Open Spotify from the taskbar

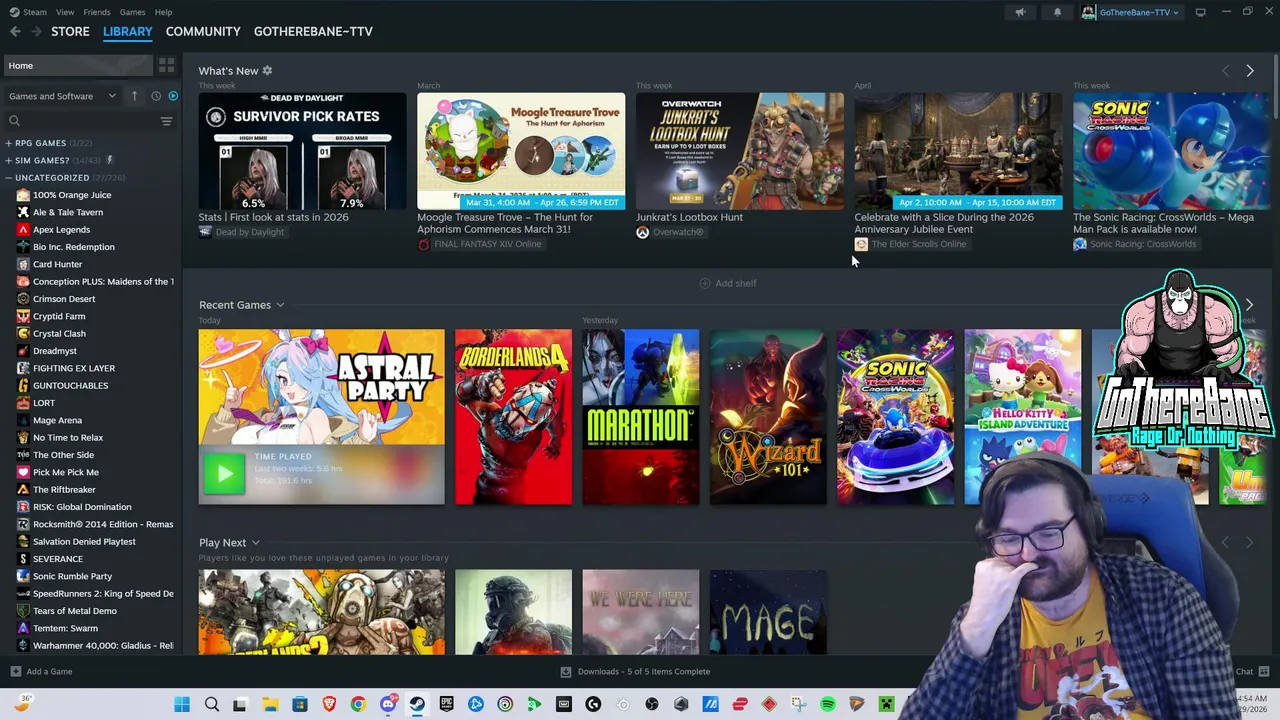click(828, 705)
